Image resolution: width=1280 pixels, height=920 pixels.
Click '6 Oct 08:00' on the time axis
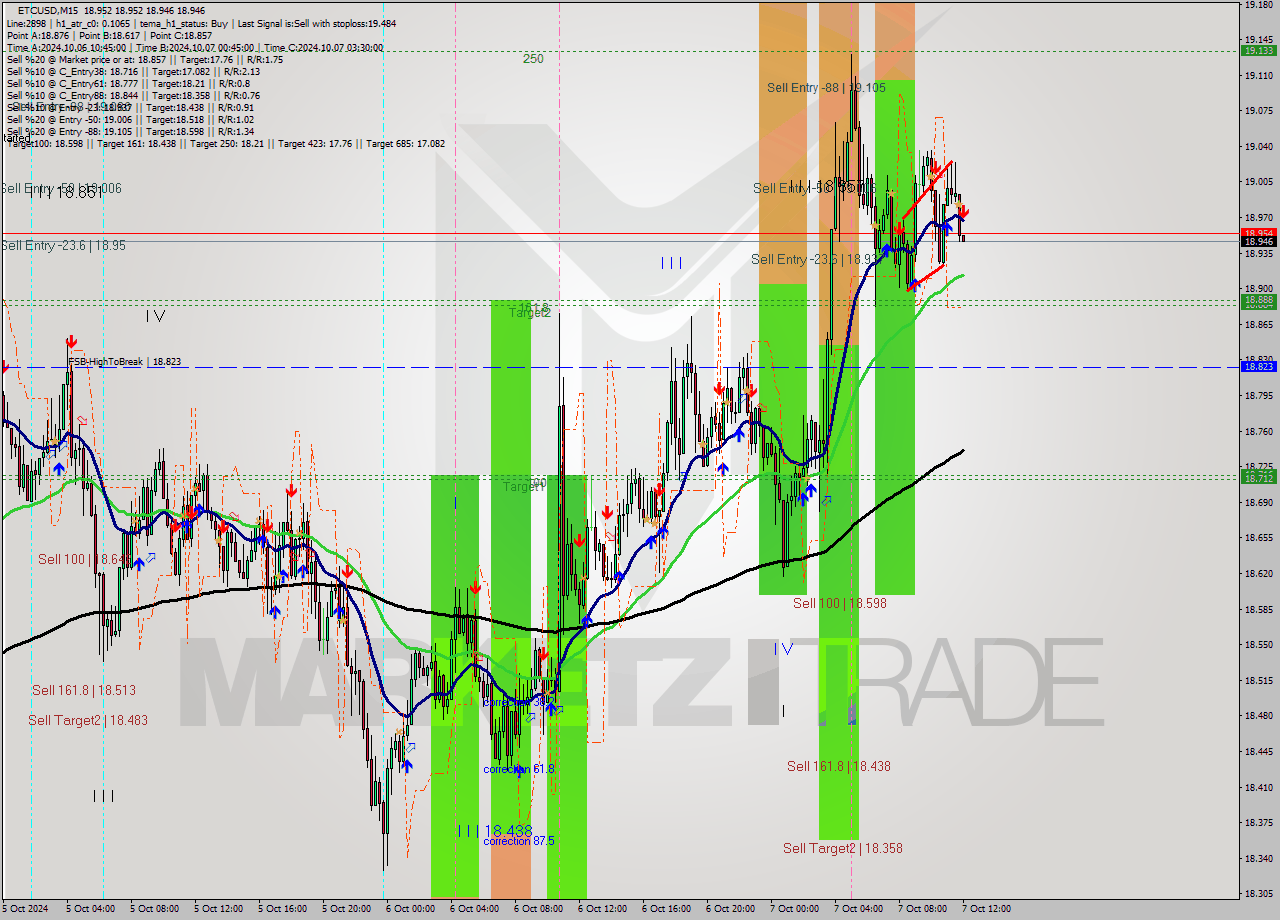click(x=539, y=909)
